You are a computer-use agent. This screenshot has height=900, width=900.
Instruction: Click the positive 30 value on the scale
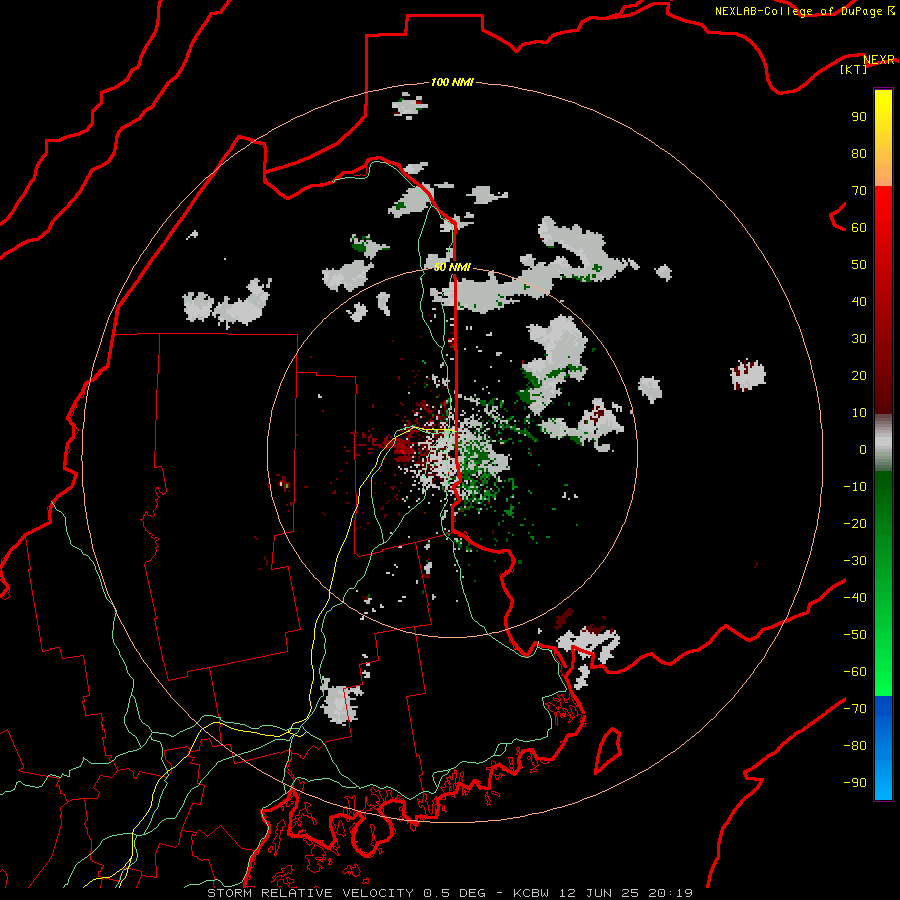[859, 339]
